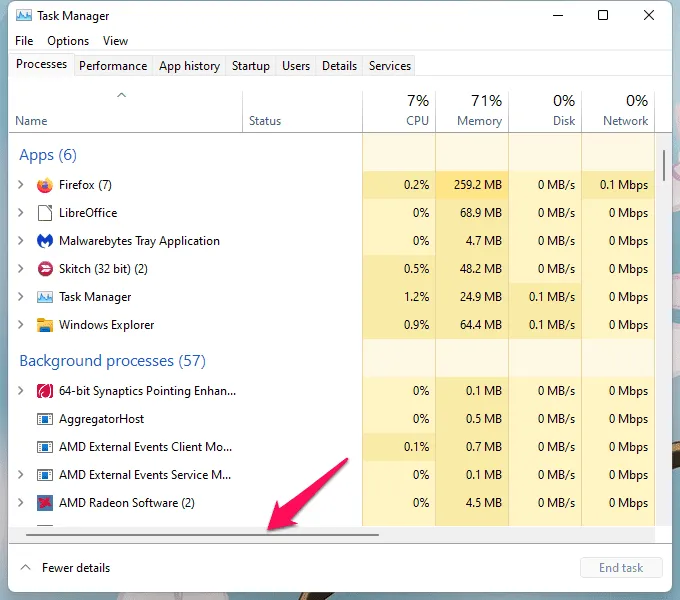
Task: Expand the AMD External Events Service row
Action: (x=20, y=475)
